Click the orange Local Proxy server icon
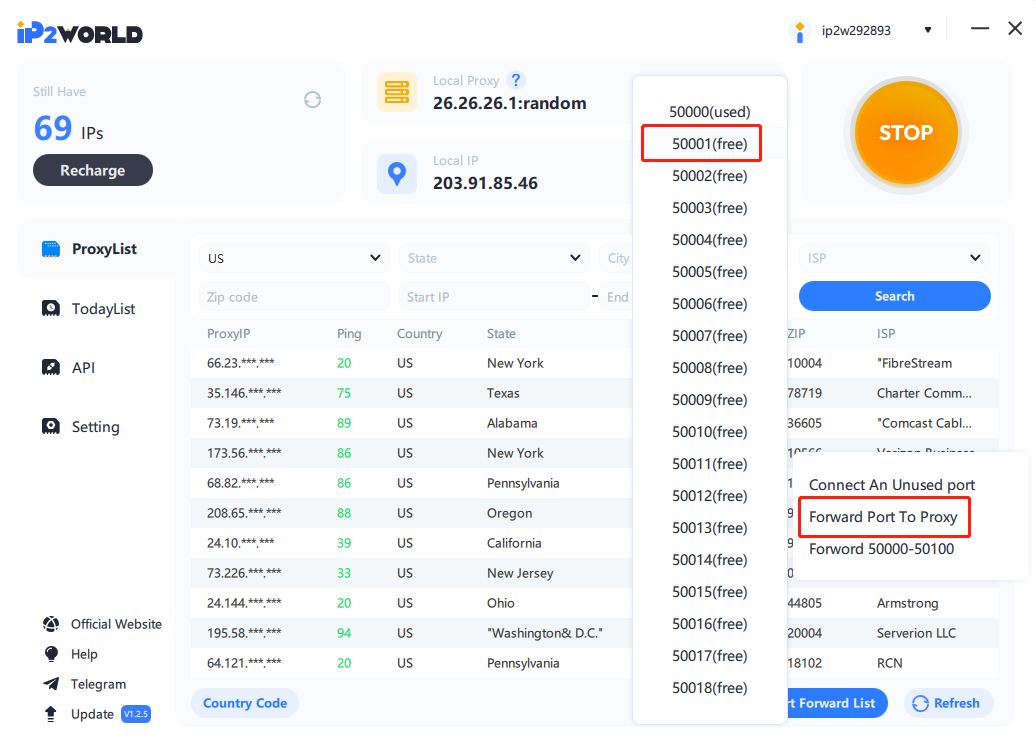This screenshot has height=750, width=1036. click(396, 92)
